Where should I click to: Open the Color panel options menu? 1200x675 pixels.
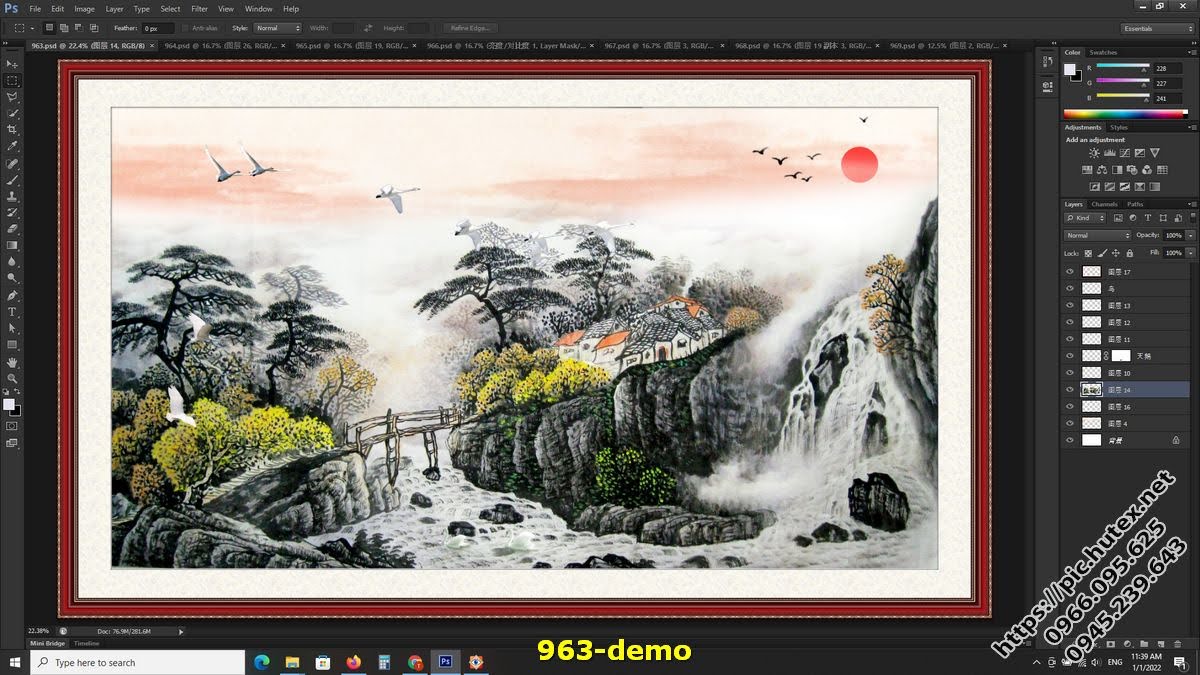(1192, 52)
